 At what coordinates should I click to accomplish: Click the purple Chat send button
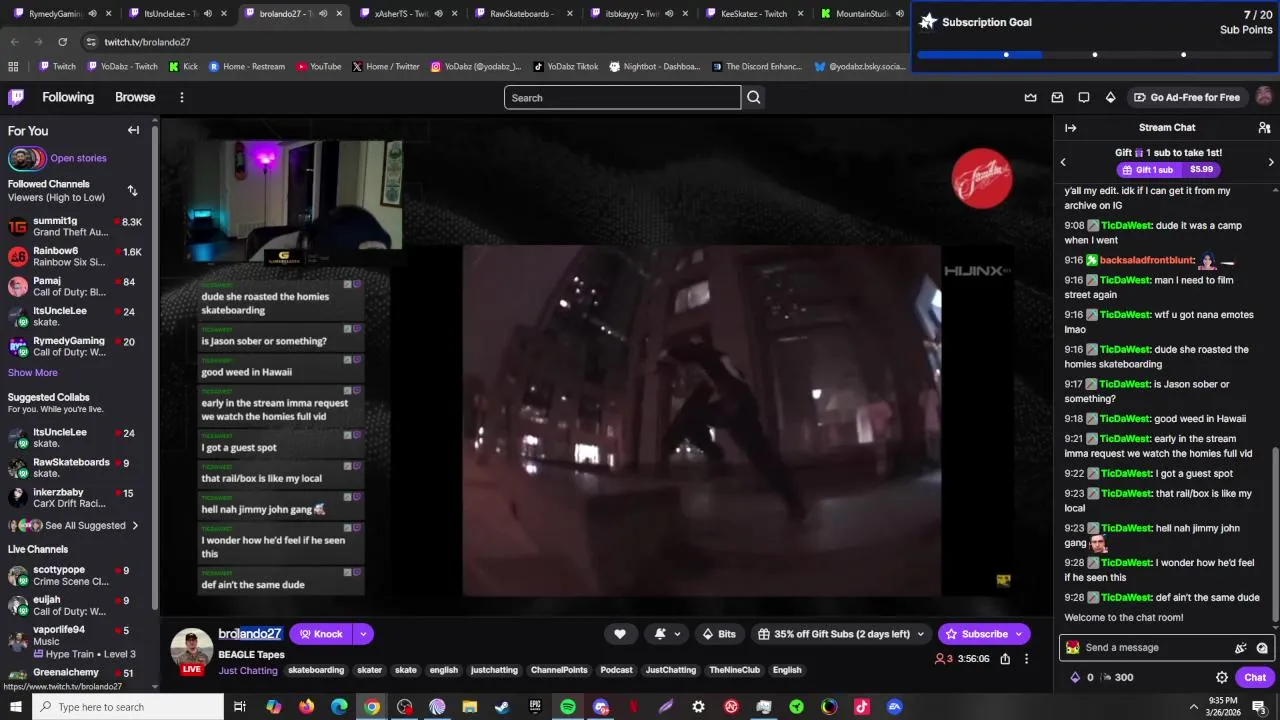(x=1255, y=677)
